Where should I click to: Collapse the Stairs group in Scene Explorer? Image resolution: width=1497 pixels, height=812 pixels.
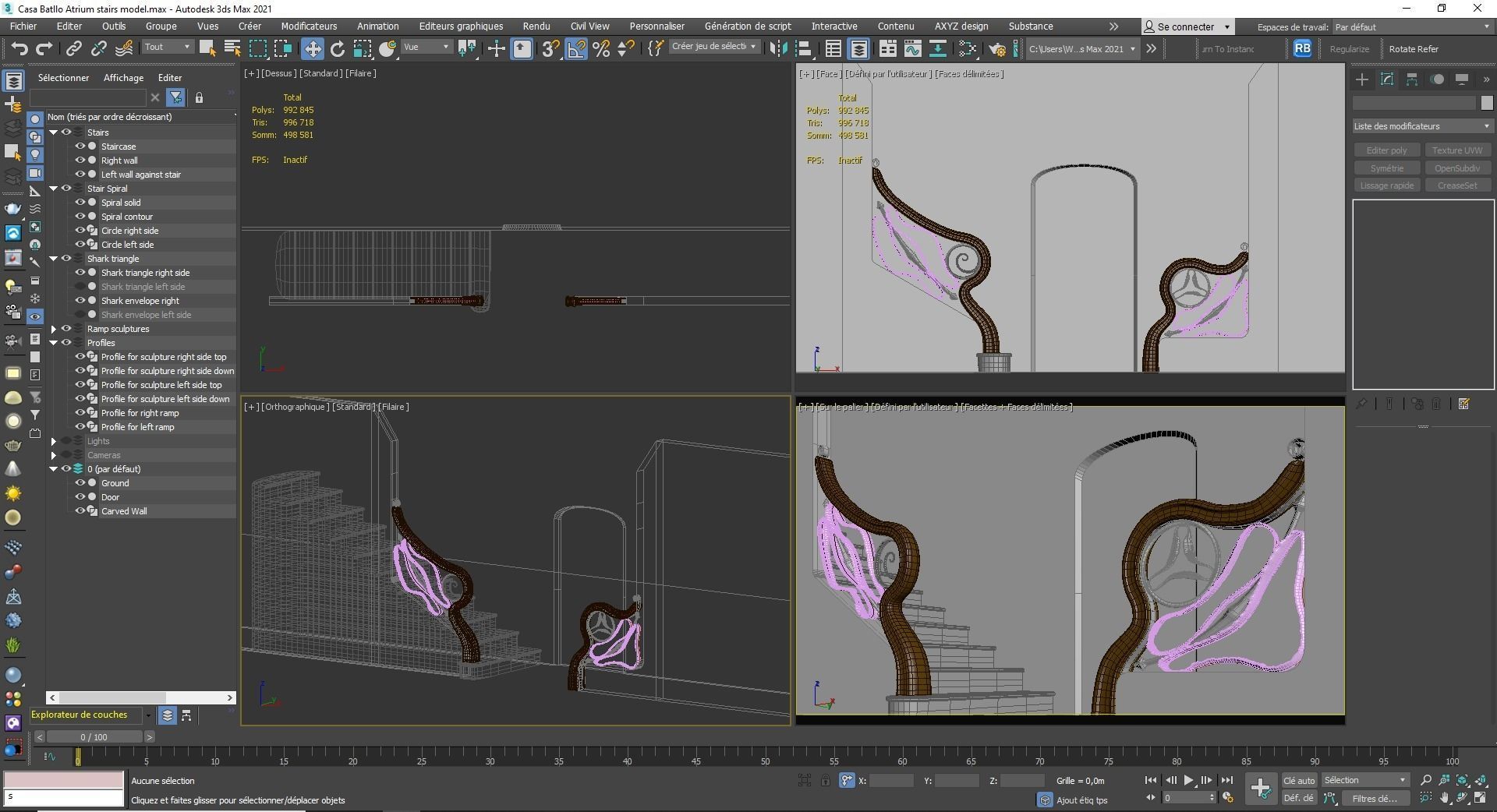tap(55, 132)
